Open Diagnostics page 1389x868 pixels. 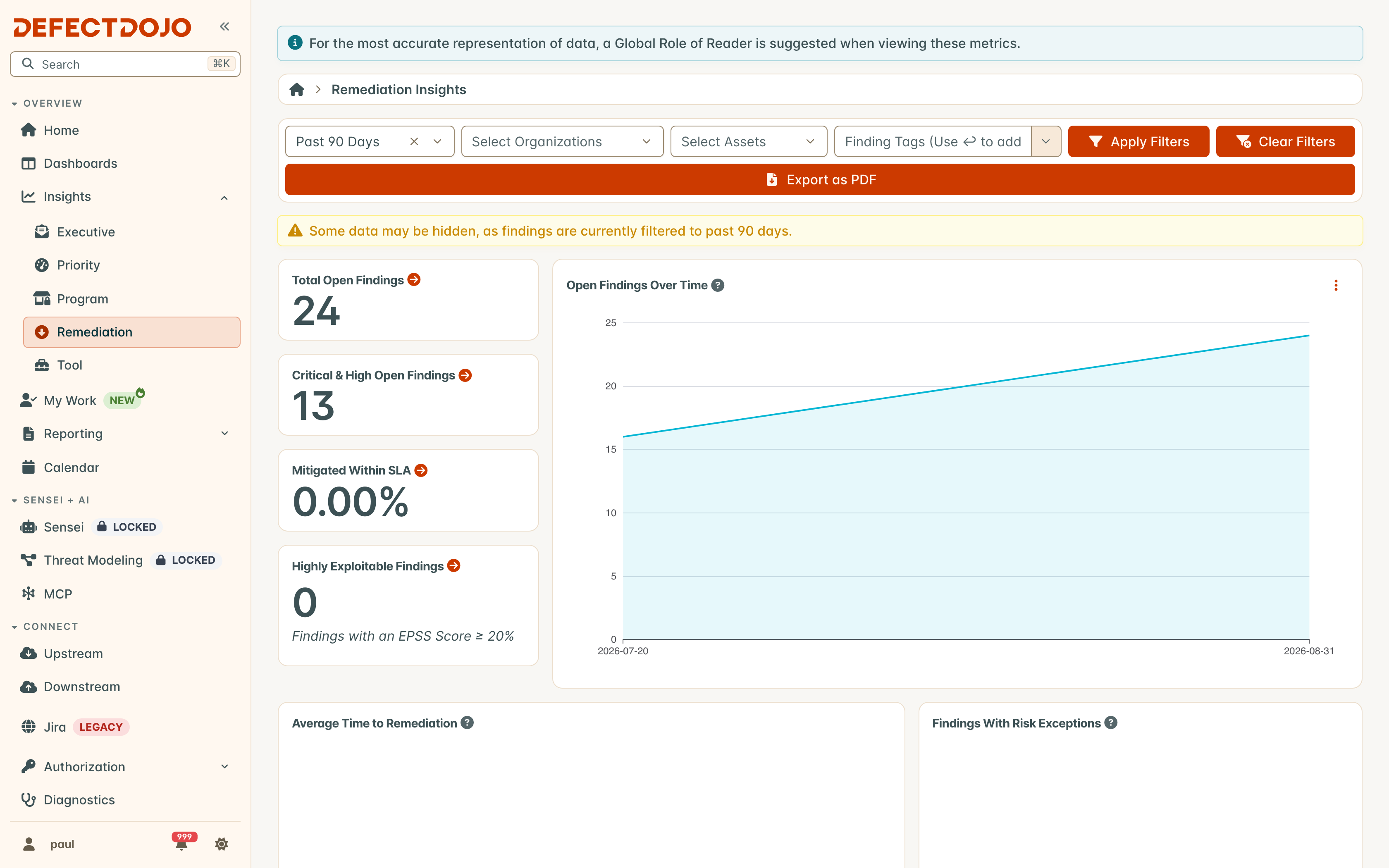tap(125, 800)
